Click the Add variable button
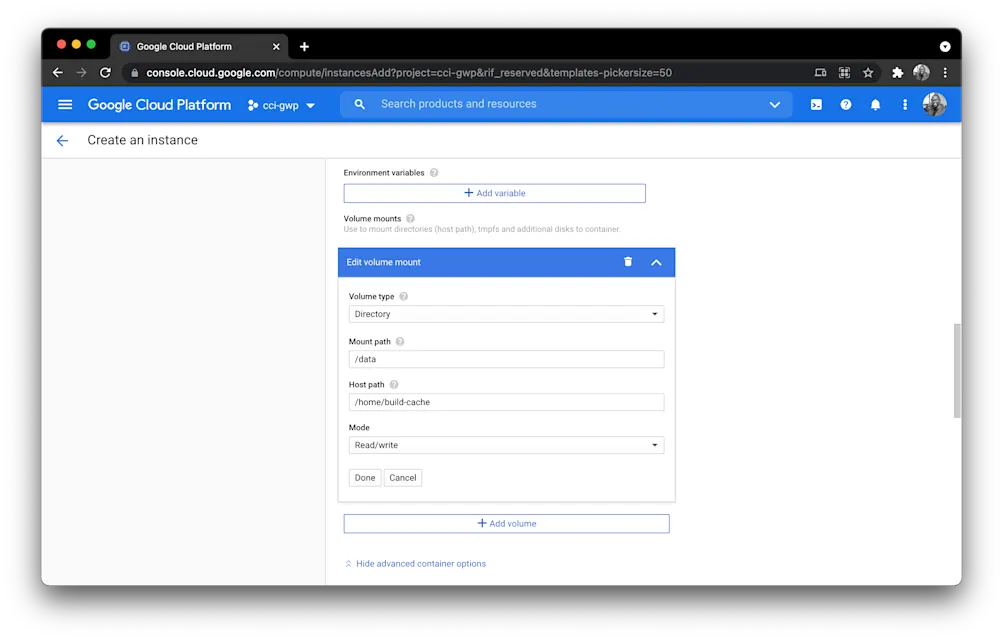The width and height of the screenshot is (1003, 640). 495,192
